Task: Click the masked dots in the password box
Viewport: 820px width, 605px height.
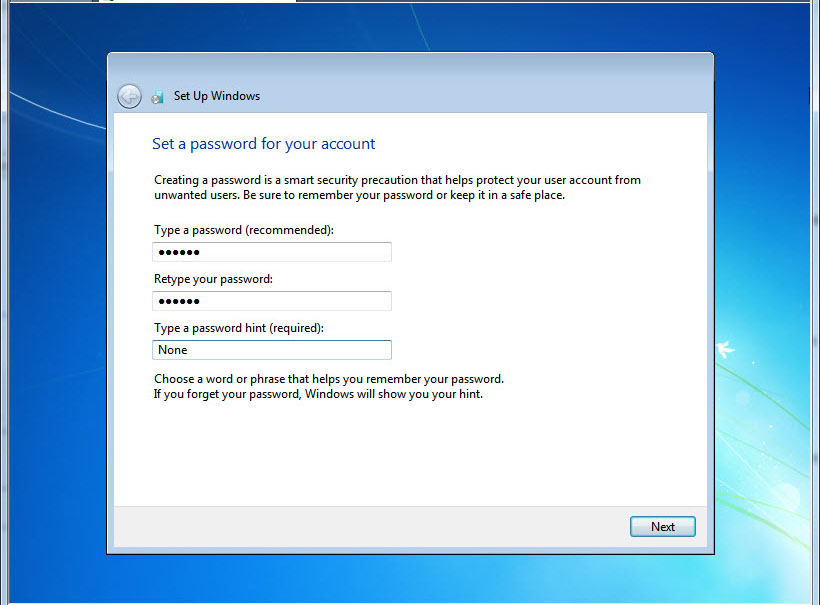Action: point(180,251)
